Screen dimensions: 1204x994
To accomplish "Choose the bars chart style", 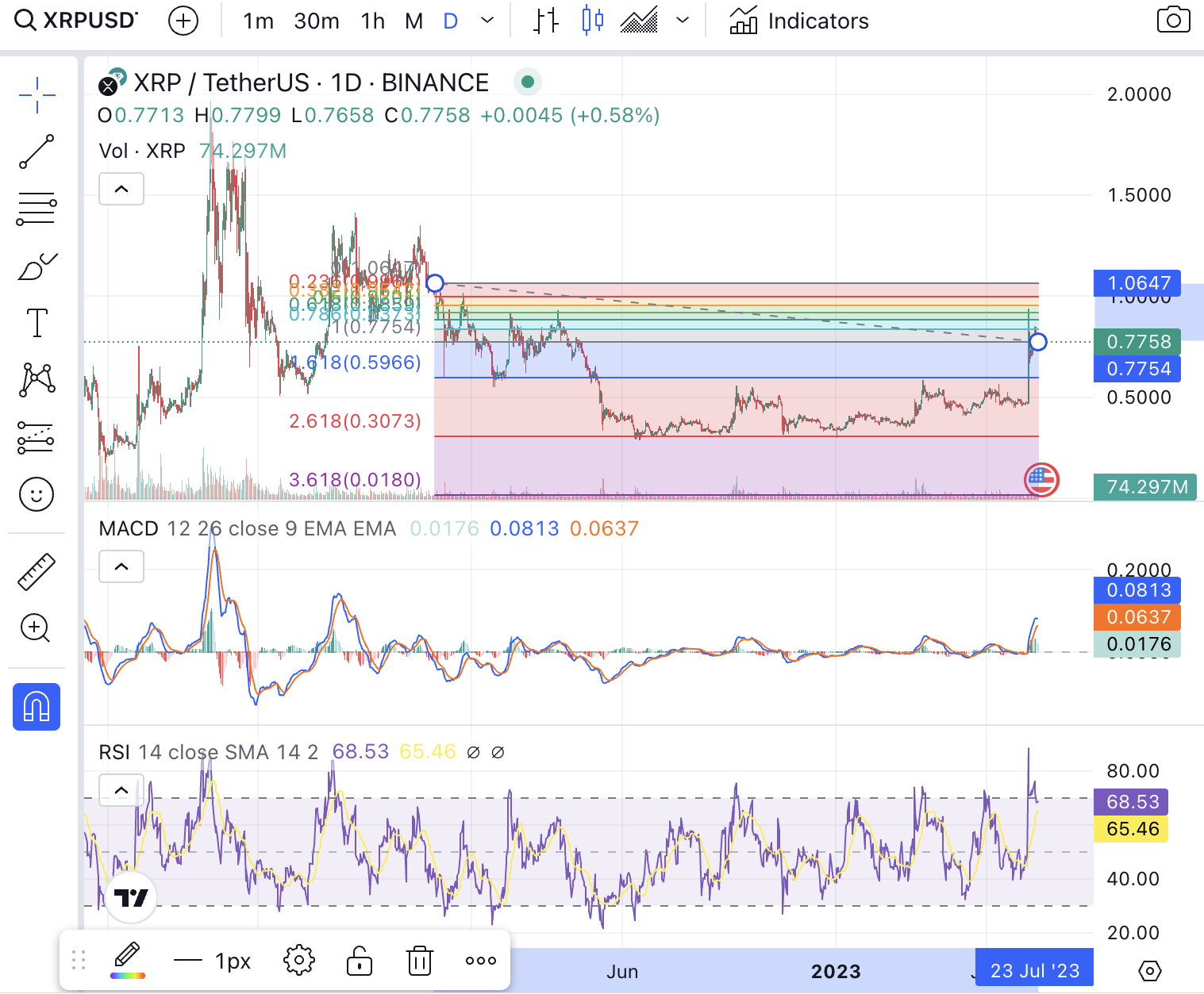I will pos(546,21).
